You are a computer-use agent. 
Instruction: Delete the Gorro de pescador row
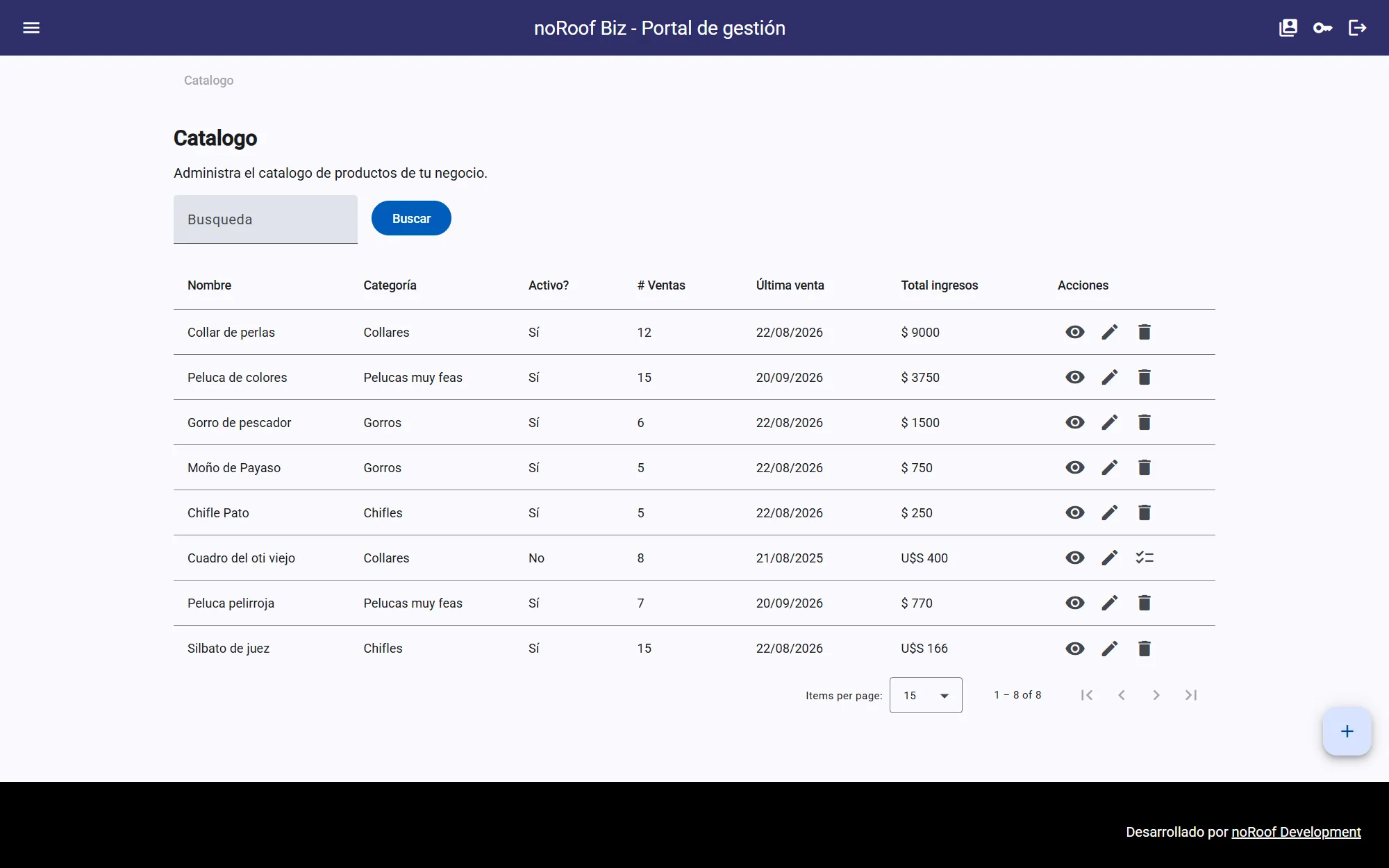(x=1145, y=422)
